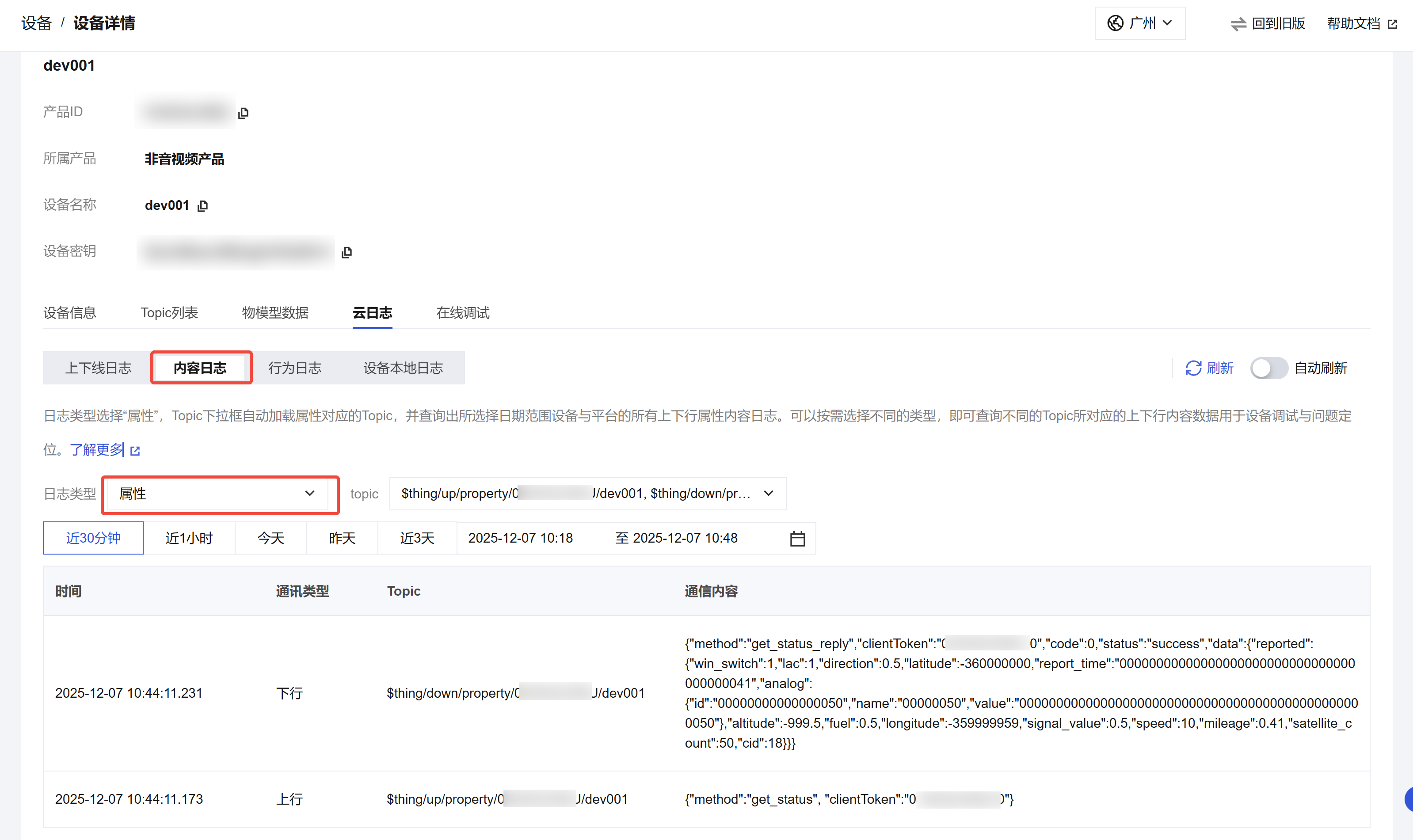Copy the product ID with copy icon
Viewport: 1413px width, 840px height.
[244, 113]
